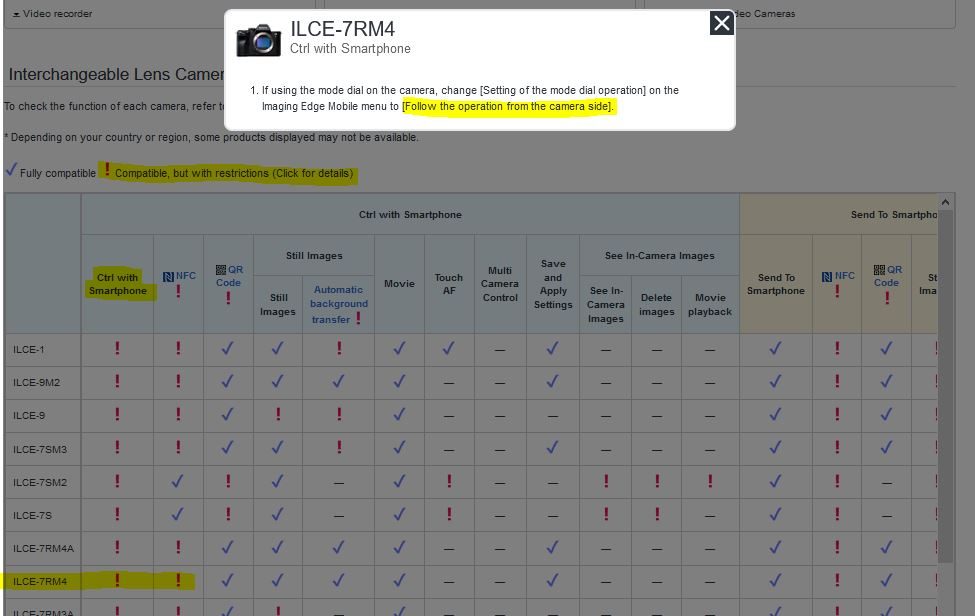
Task: Select the 'ILCE-7SM2' row label
Action: tap(40, 482)
